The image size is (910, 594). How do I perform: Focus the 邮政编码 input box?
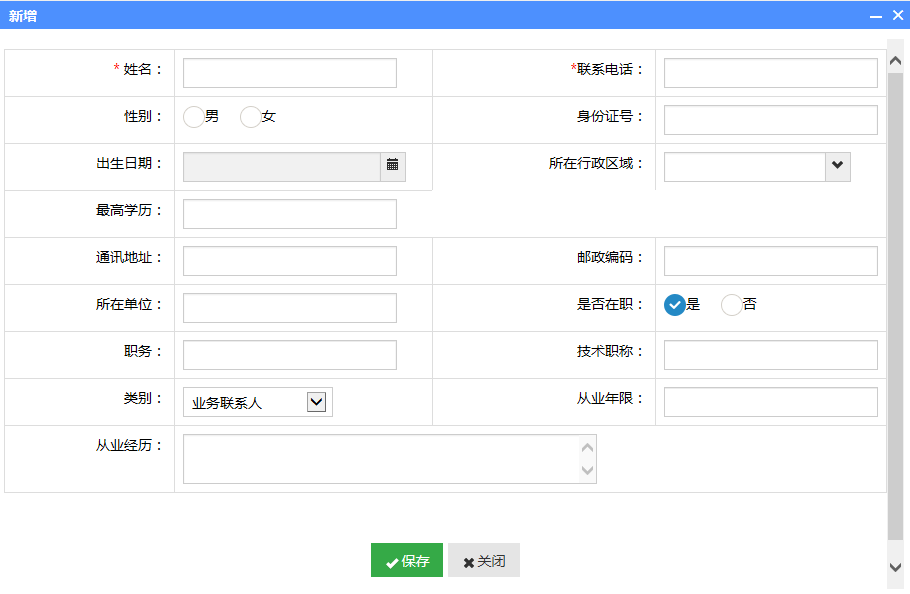(x=770, y=261)
